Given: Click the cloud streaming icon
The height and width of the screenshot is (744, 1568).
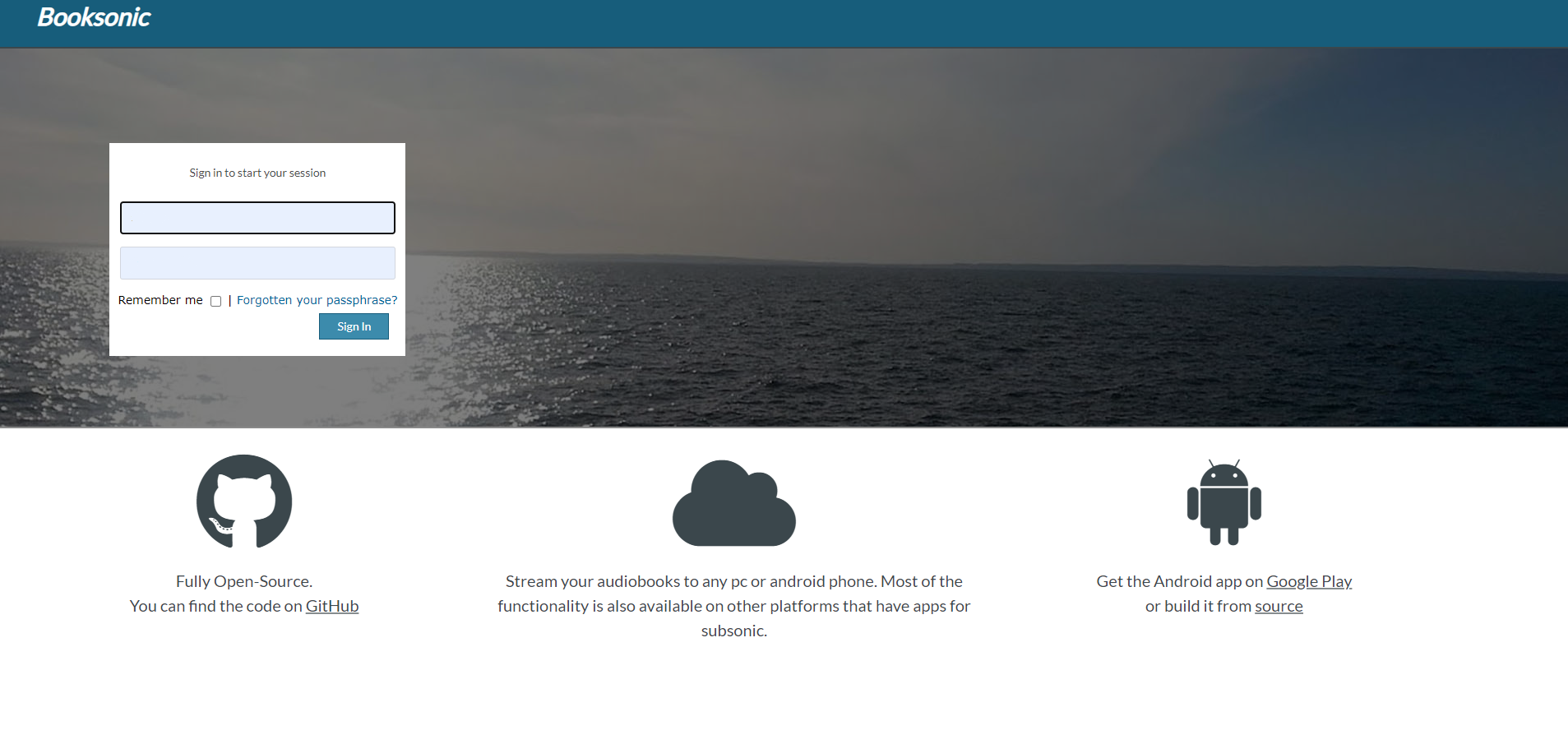Looking at the screenshot, I should (734, 502).
